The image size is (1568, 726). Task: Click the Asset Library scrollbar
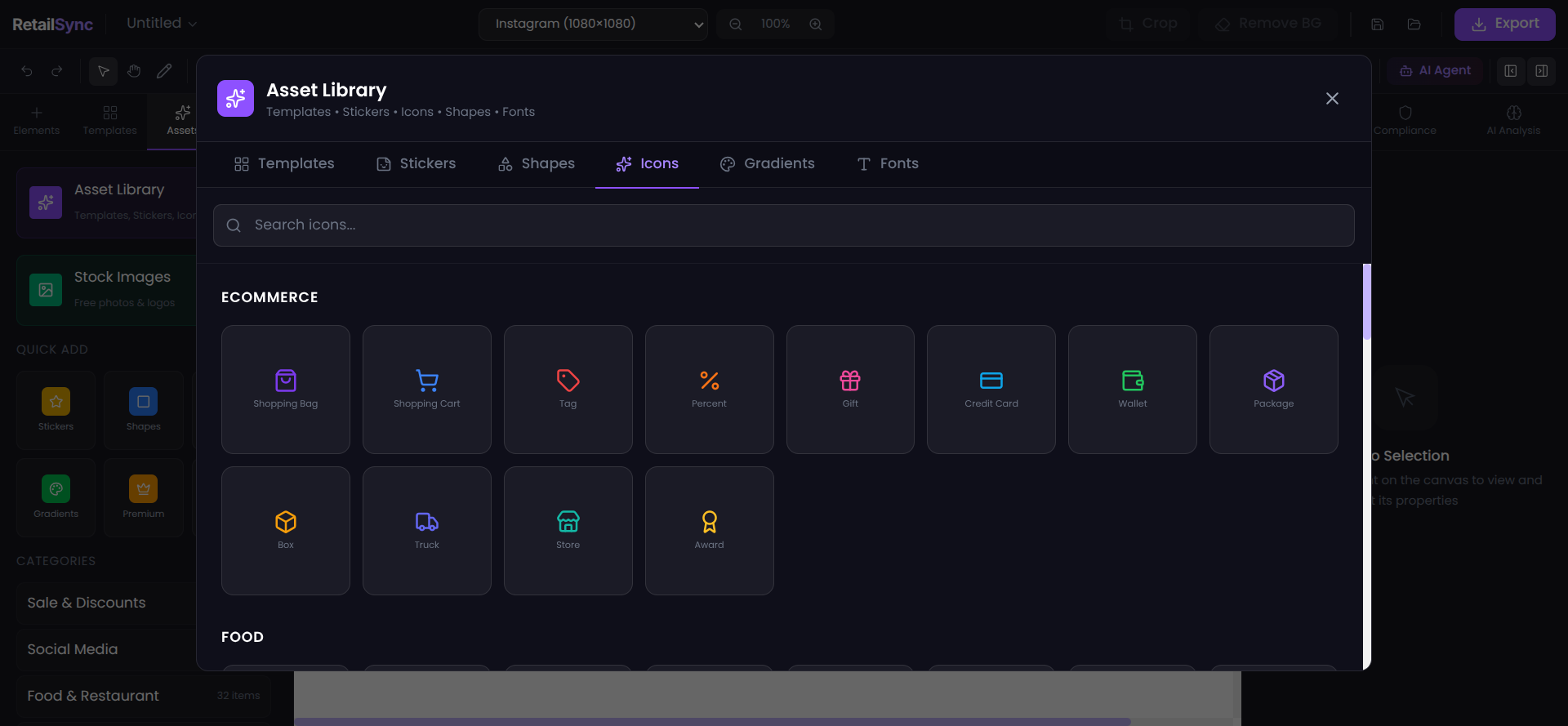point(1367,302)
